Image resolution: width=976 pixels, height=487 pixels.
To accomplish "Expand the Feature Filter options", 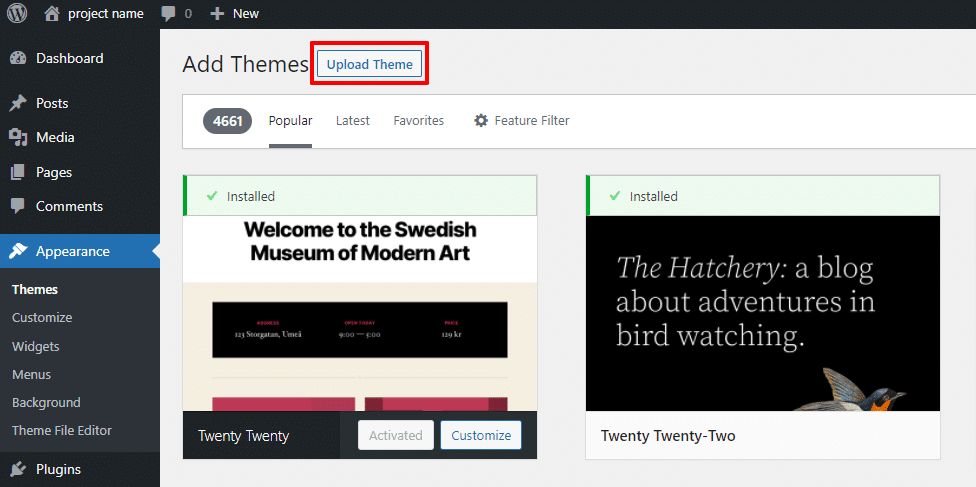I will coord(522,121).
